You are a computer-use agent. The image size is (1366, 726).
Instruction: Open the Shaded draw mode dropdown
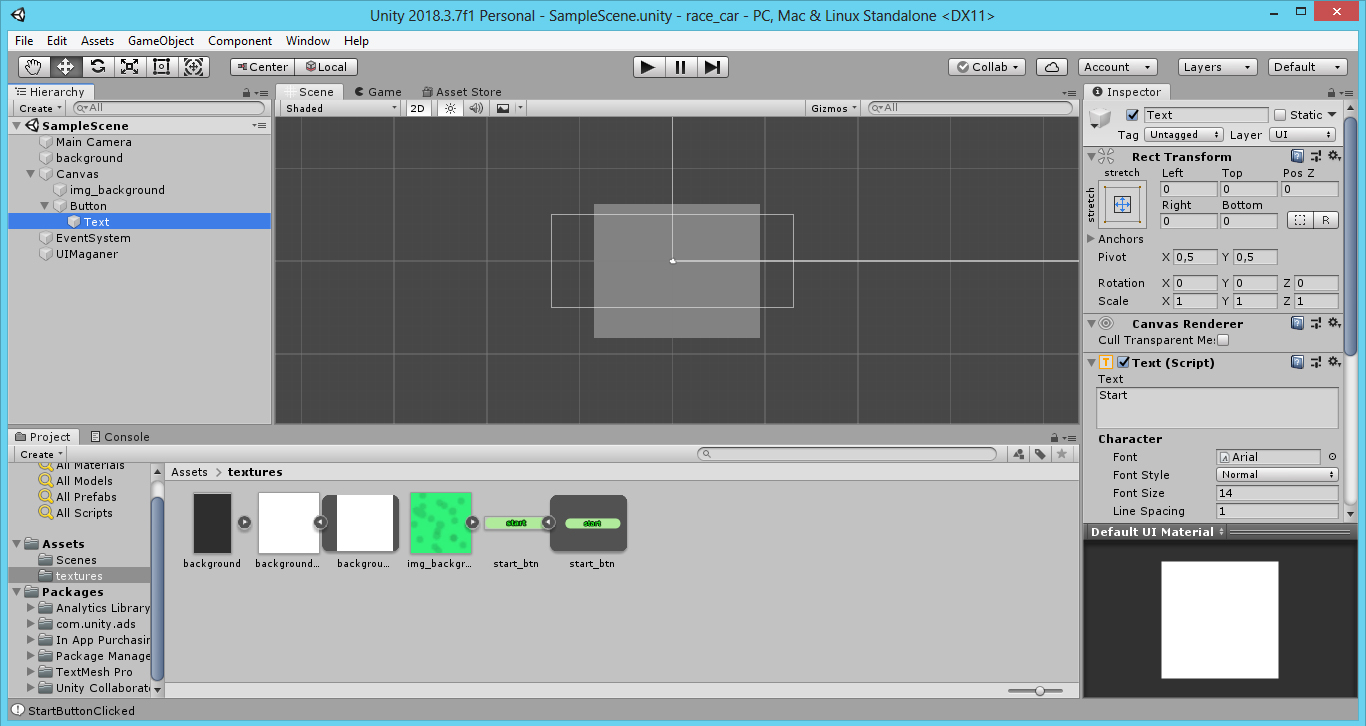point(339,108)
